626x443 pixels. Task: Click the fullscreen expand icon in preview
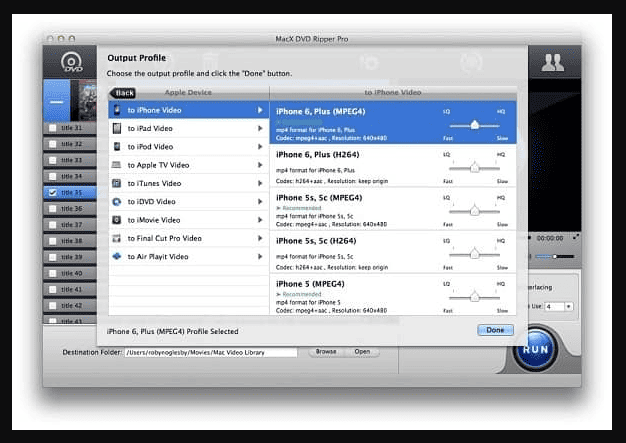pyautogui.click(x=576, y=237)
